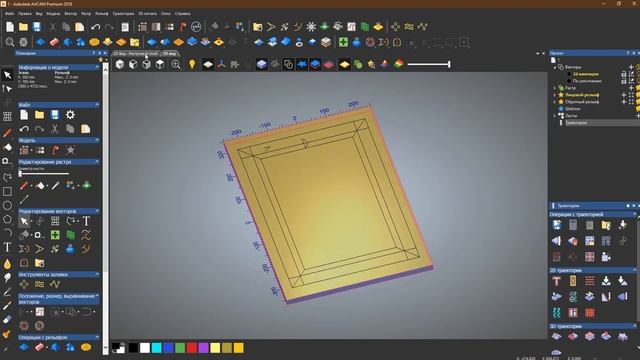Toggle the grid icon on the Обратный рельеф row
Viewport: 640px width, 360px height.
(x=631, y=102)
